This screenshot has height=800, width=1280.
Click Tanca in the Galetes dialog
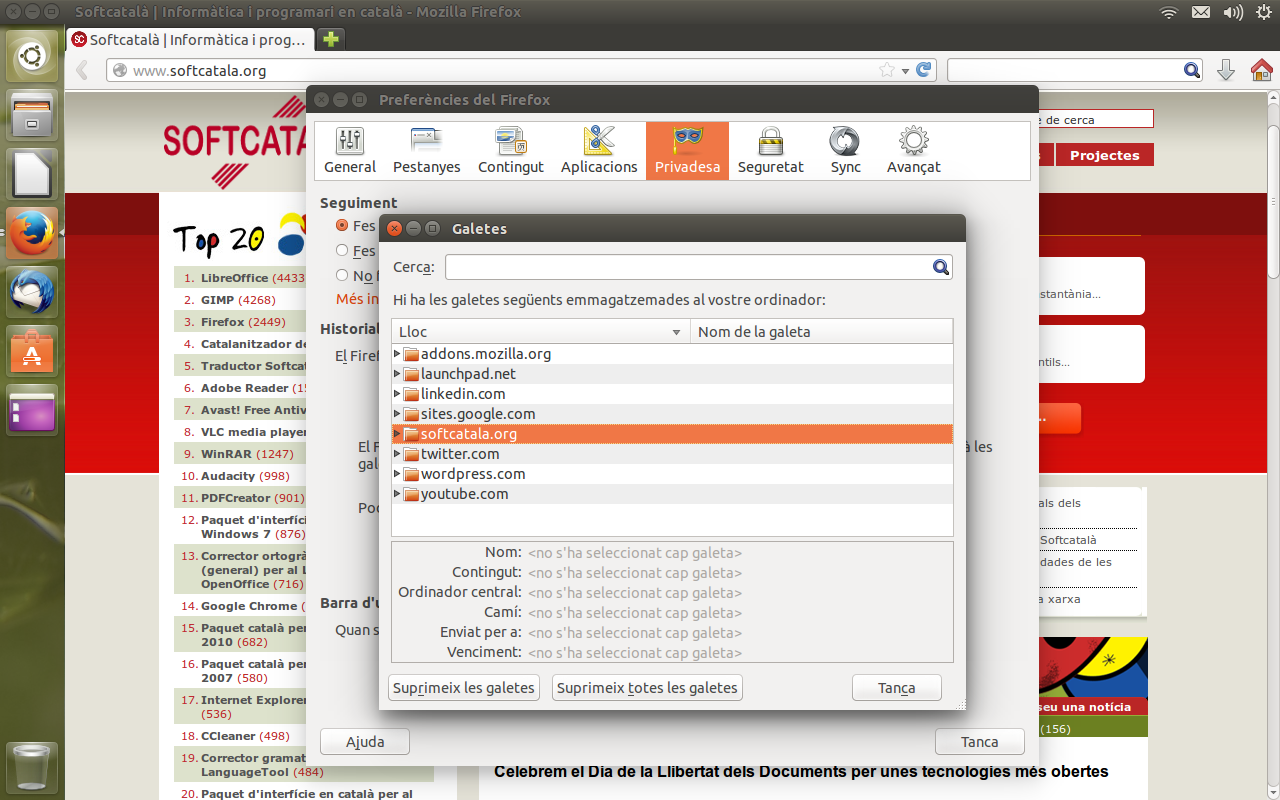click(897, 688)
